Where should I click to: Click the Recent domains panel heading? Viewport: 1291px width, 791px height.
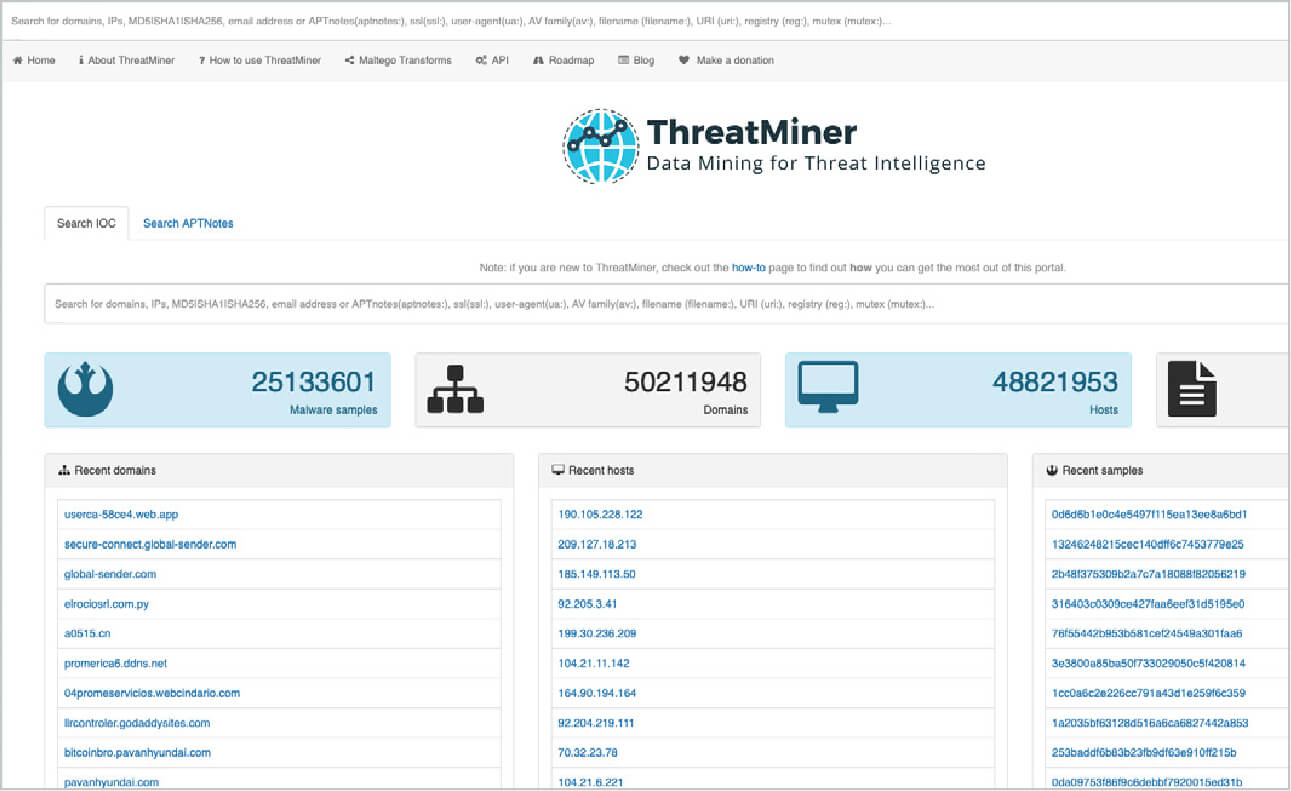pos(279,470)
